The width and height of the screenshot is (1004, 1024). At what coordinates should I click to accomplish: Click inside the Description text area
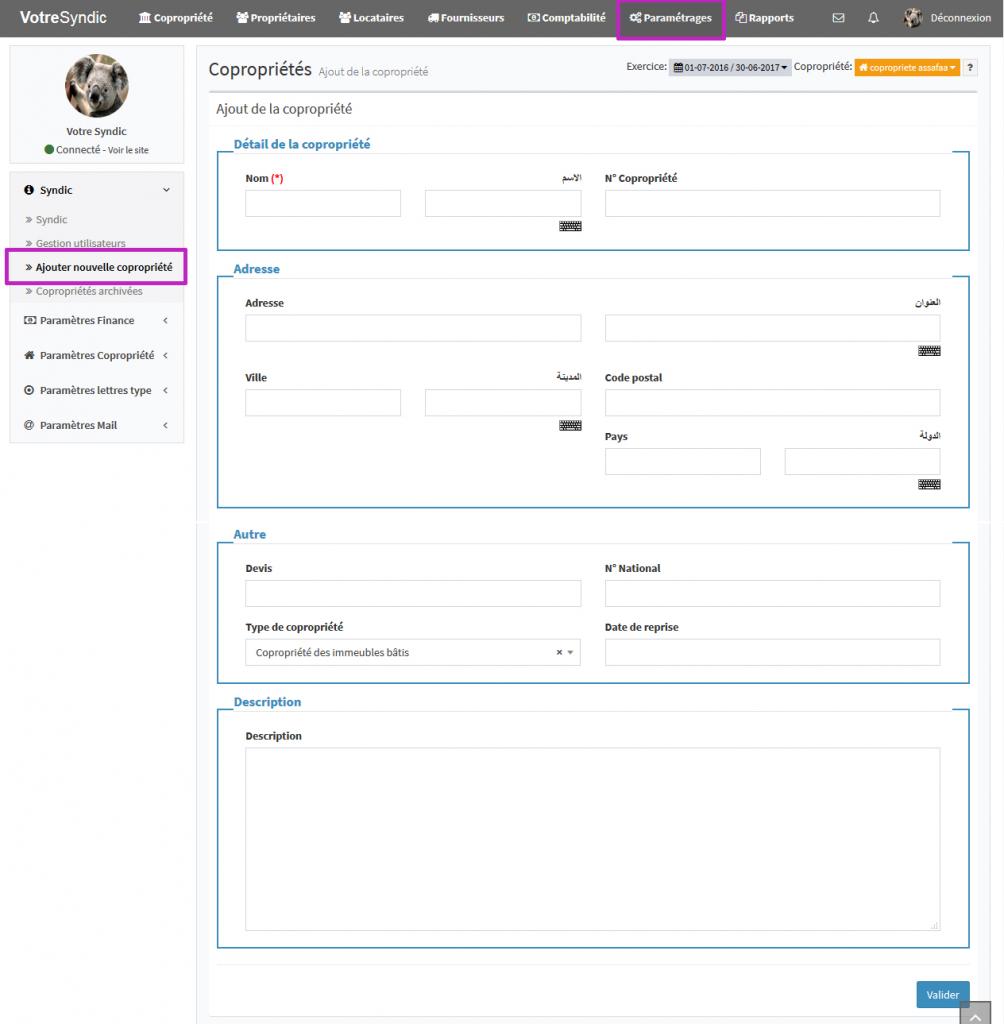pyautogui.click(x=592, y=839)
